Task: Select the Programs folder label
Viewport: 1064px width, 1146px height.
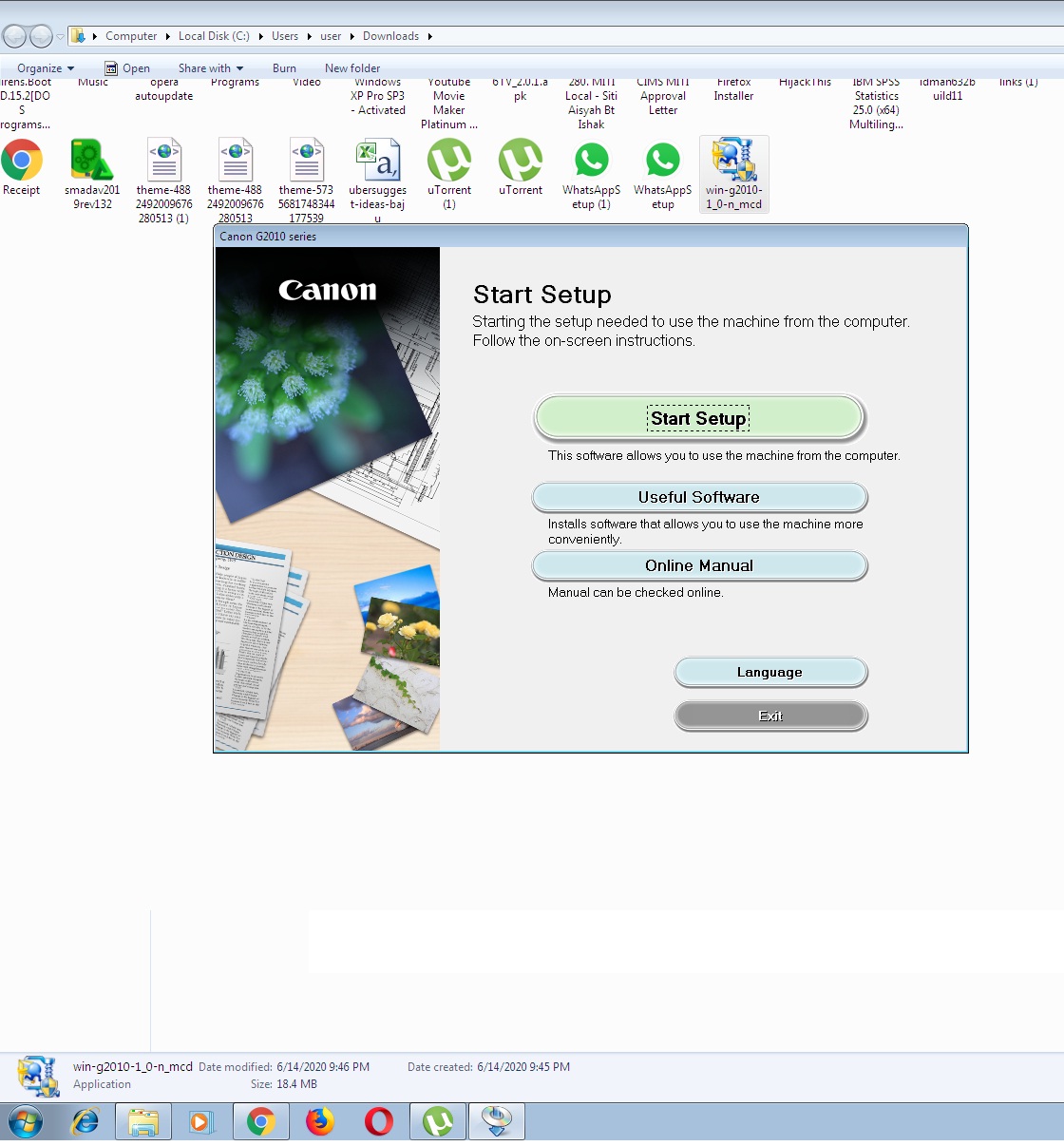Action: click(x=236, y=83)
